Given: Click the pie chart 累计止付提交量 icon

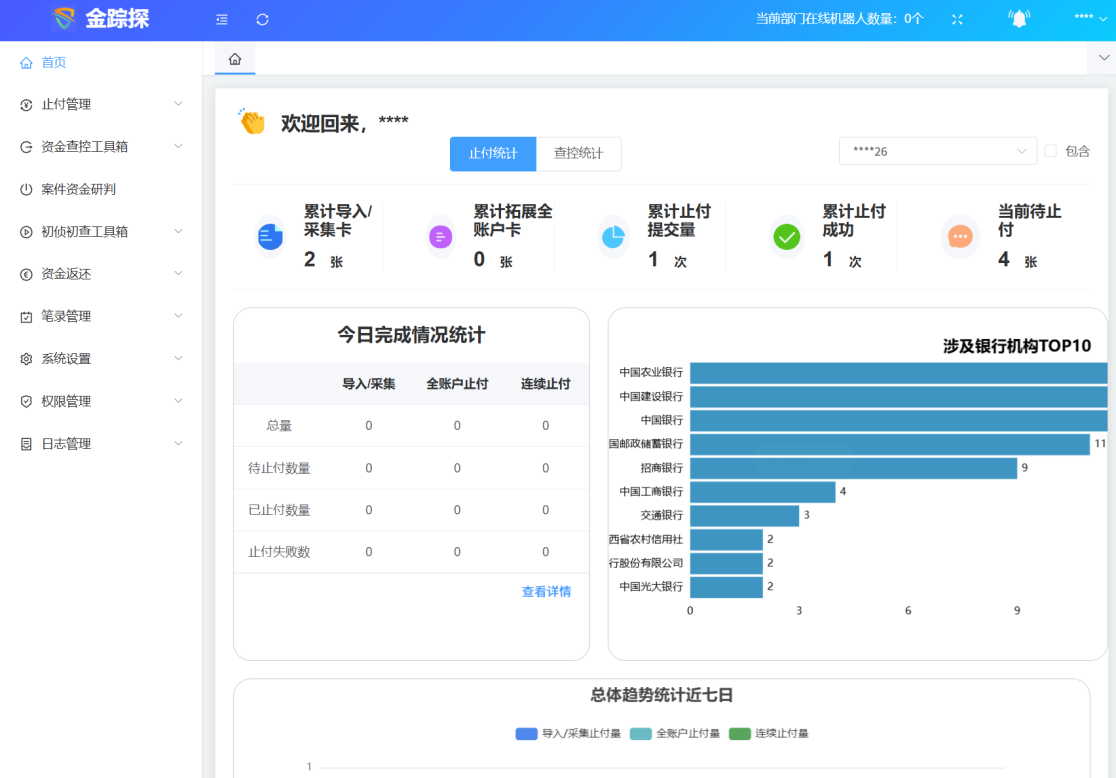Looking at the screenshot, I should [613, 236].
